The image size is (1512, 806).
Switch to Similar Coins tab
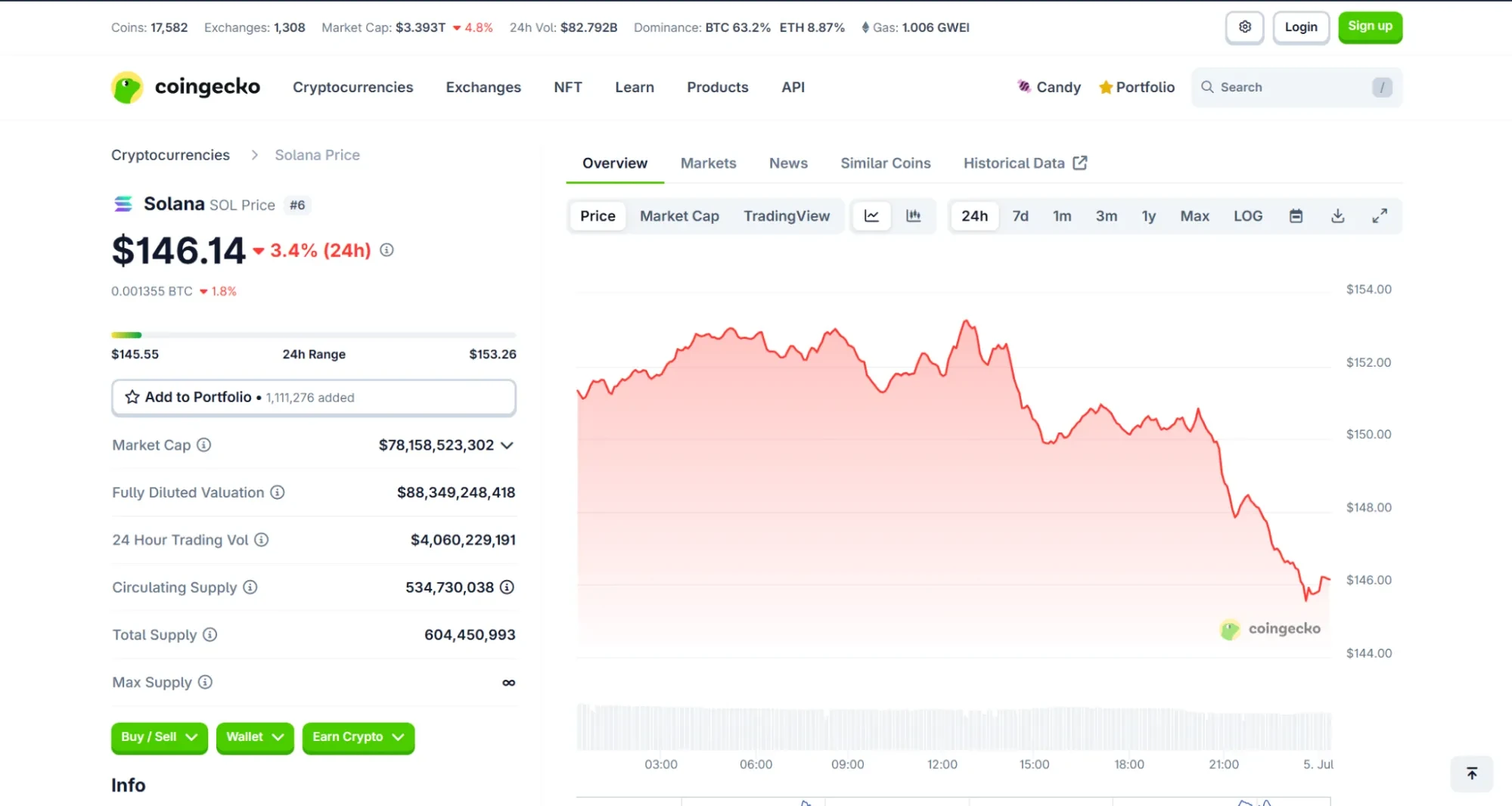tap(886, 163)
